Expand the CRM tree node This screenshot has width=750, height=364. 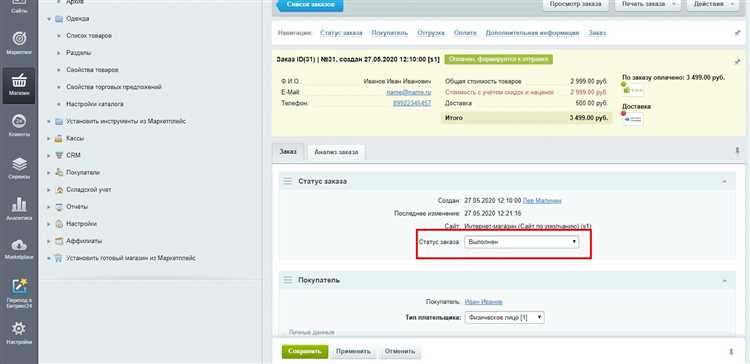click(49, 155)
